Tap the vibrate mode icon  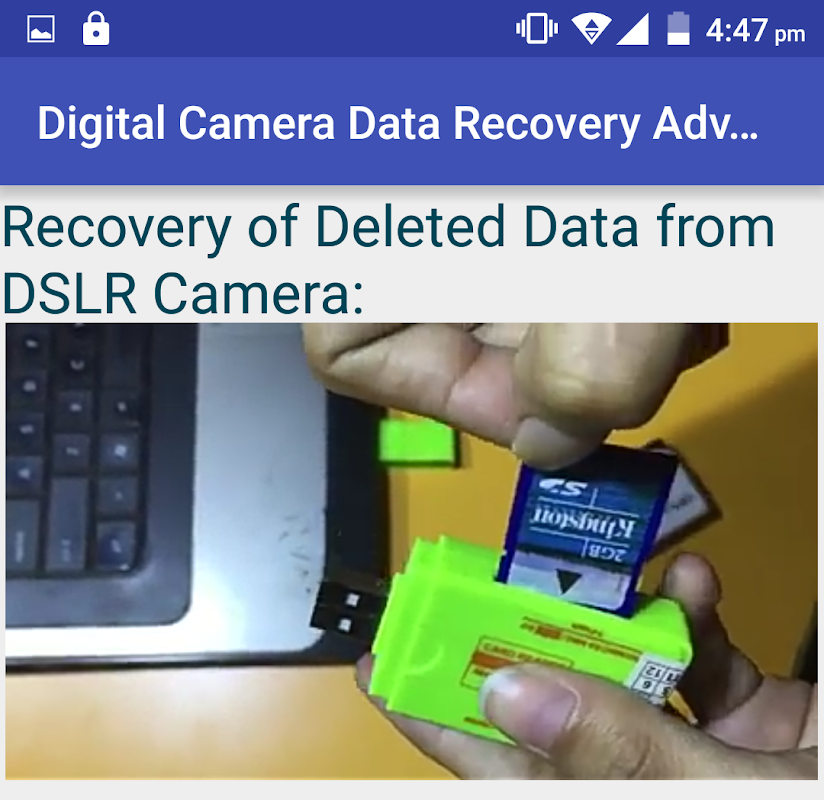pyautogui.click(x=537, y=28)
